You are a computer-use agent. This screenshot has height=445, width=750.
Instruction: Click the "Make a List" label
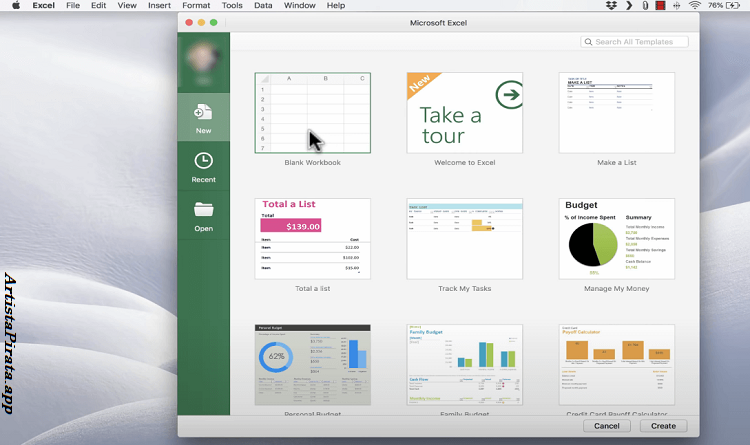(617, 163)
